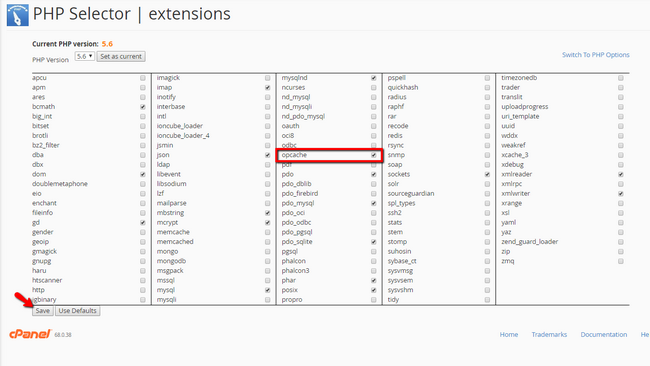
Task: Check the memcached extension checkbox
Action: tap(267, 242)
